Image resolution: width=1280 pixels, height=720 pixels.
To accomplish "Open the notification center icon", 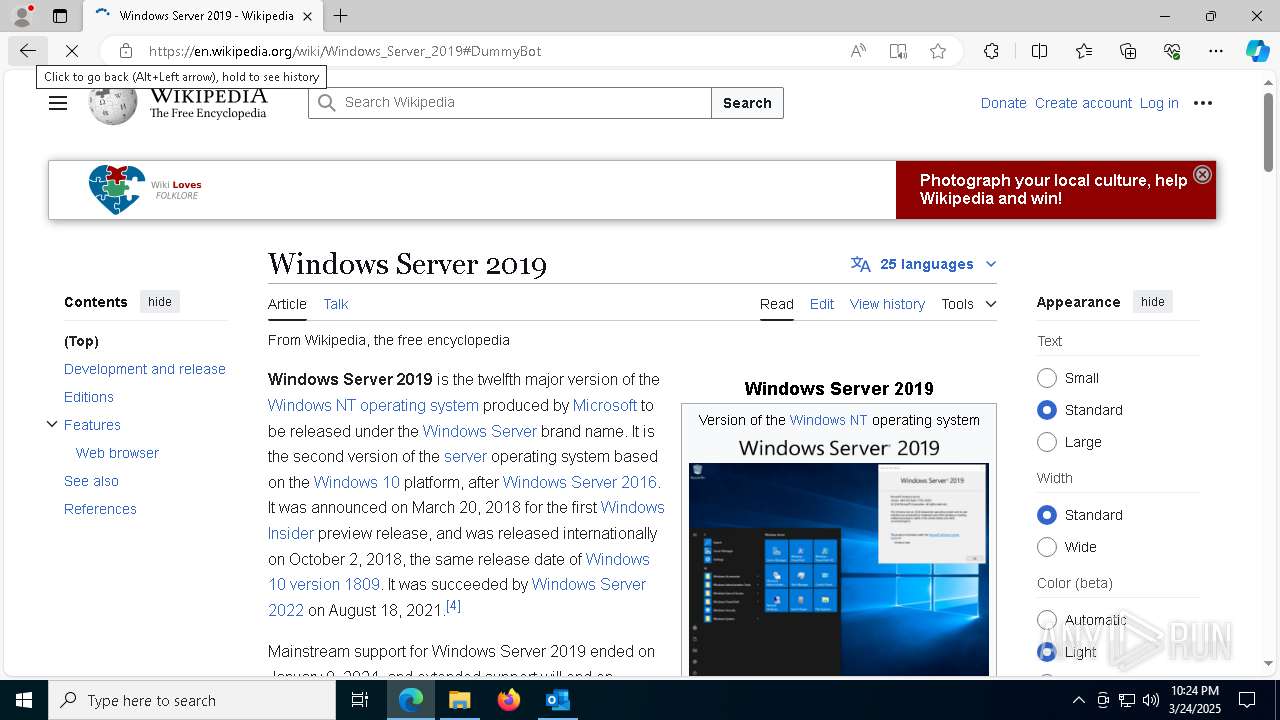I will [x=1247, y=700].
